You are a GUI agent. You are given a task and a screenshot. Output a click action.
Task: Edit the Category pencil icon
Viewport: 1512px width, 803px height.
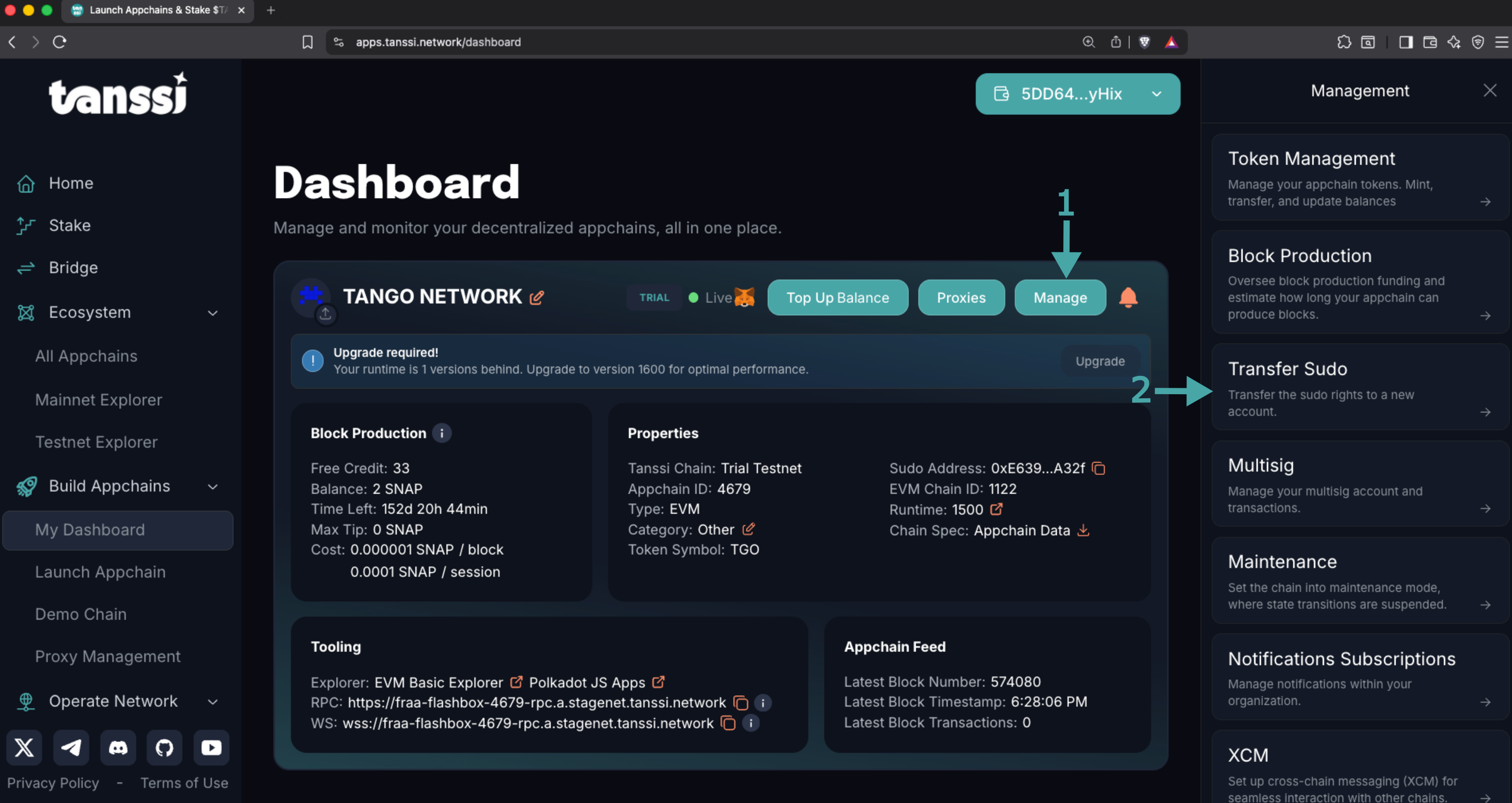tap(748, 529)
